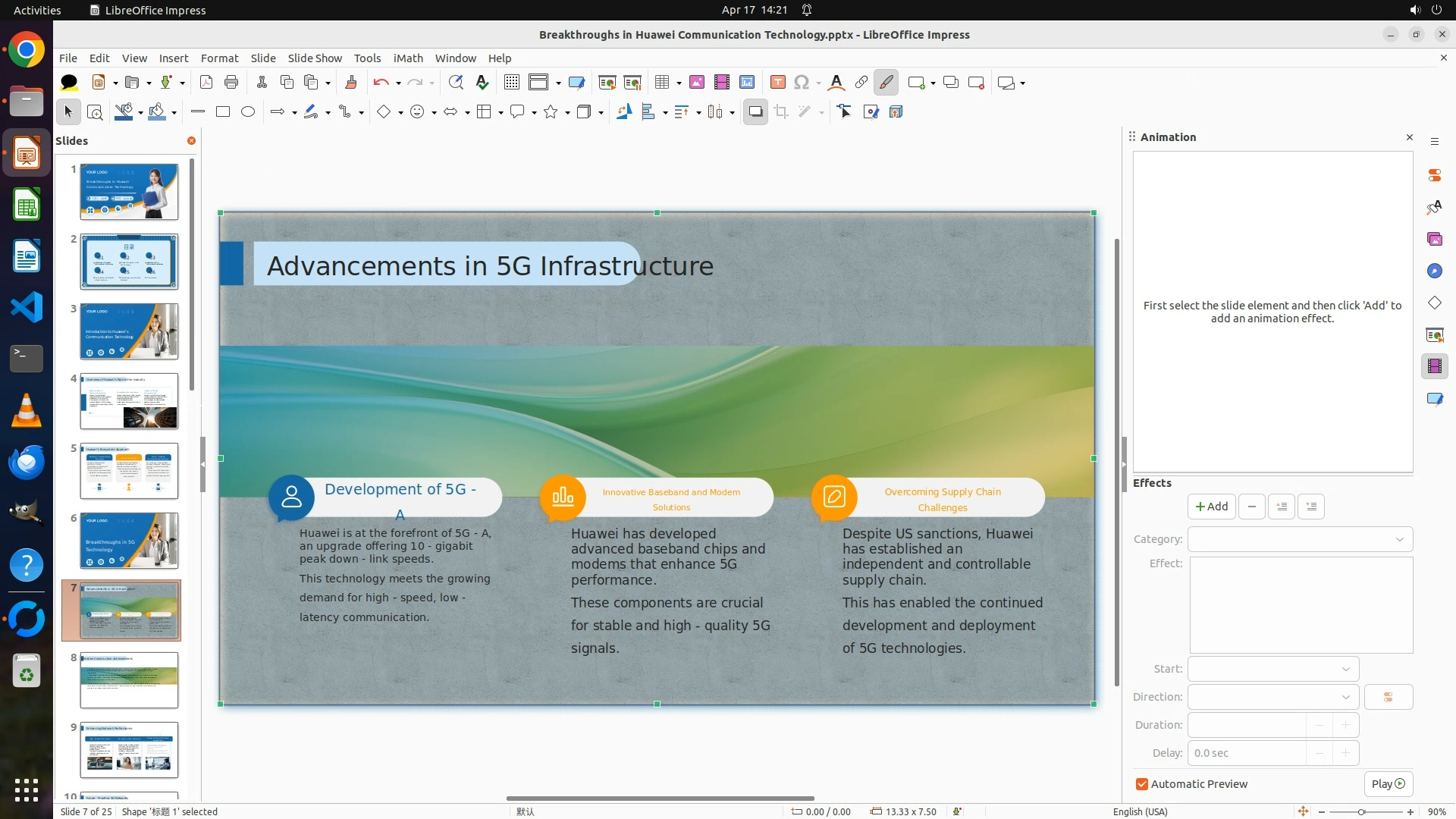
Task: Select the Rectangle drawing tool
Action: [x=223, y=112]
